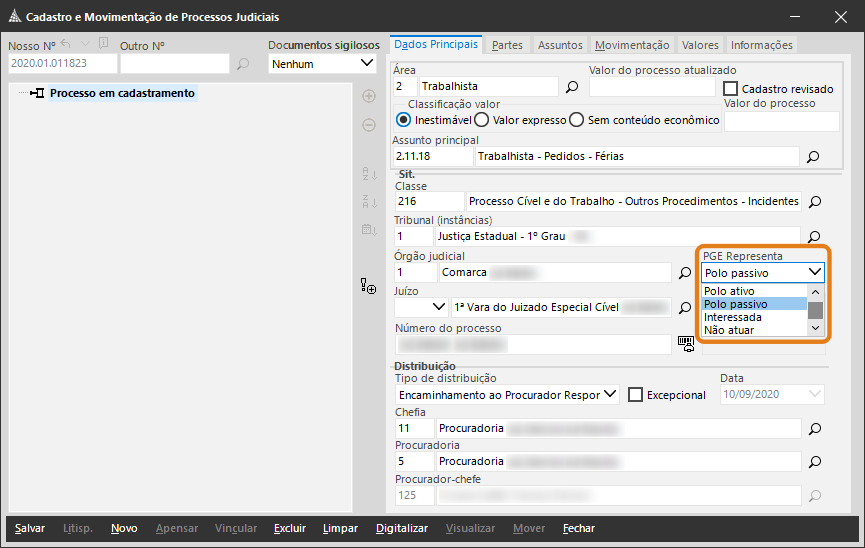Screen dimensions: 865x548
Task: Click the icon beside Número do processo
Action: pyautogui.click(x=686, y=343)
